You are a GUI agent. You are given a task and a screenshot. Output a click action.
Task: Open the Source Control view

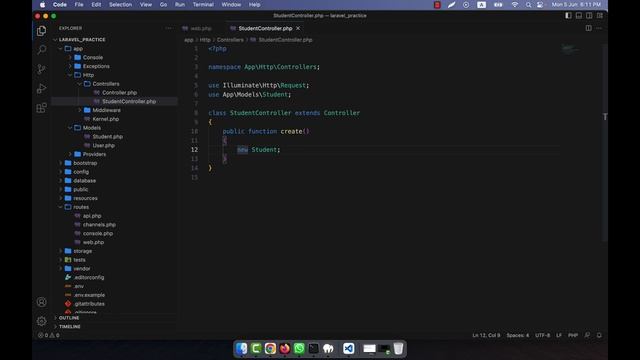(41, 69)
